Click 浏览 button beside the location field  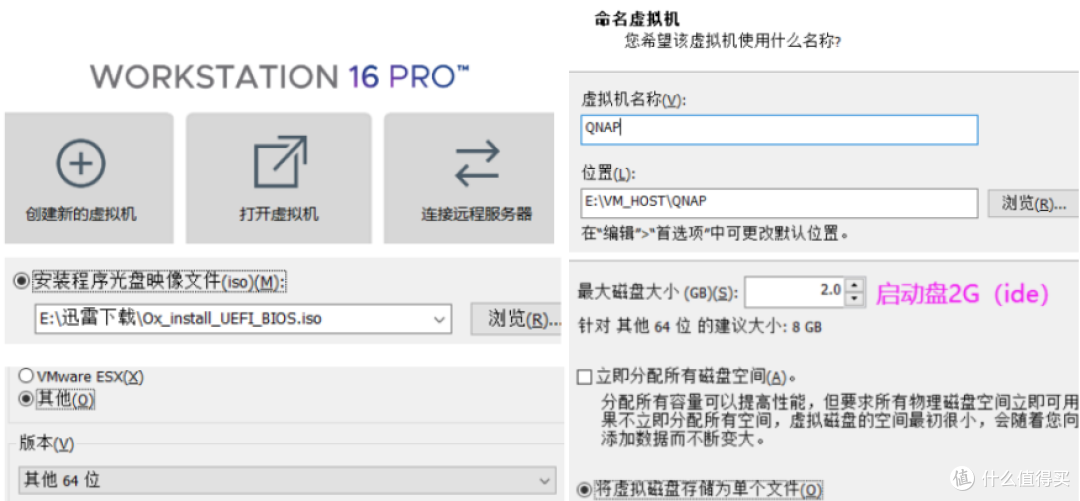click(1034, 203)
